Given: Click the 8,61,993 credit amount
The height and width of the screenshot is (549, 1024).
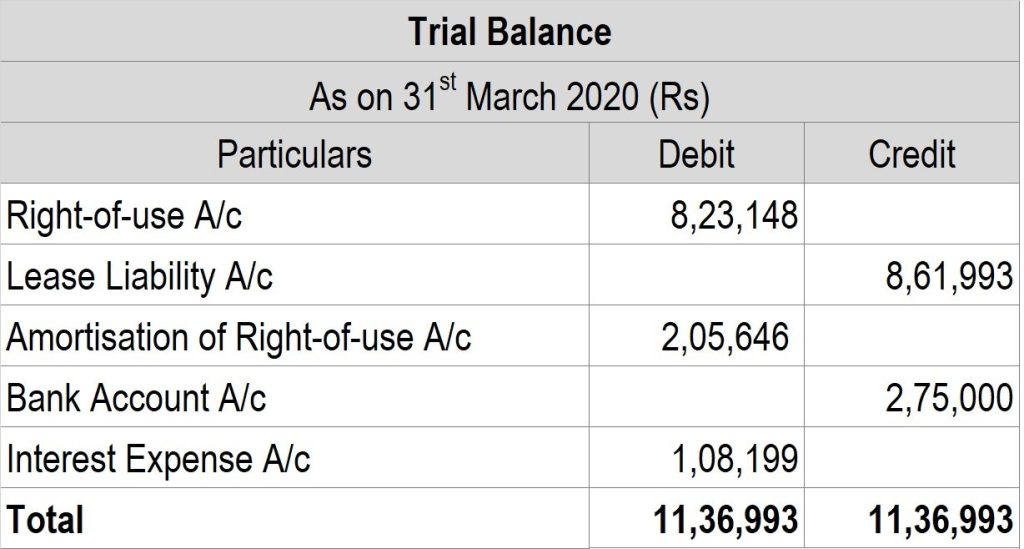Looking at the screenshot, I should coord(948,277).
